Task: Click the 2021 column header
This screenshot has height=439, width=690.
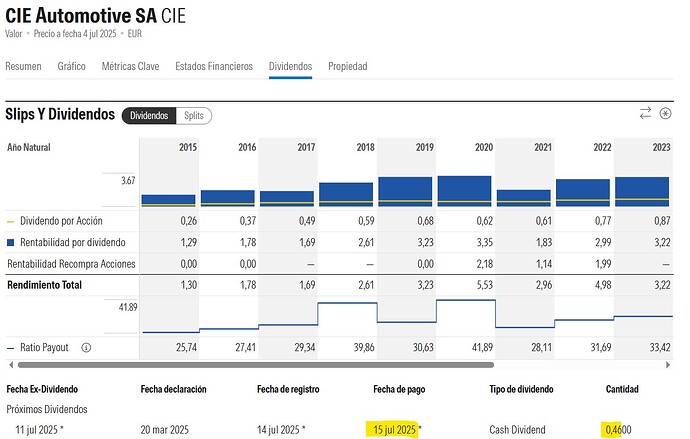Action: tap(543, 147)
